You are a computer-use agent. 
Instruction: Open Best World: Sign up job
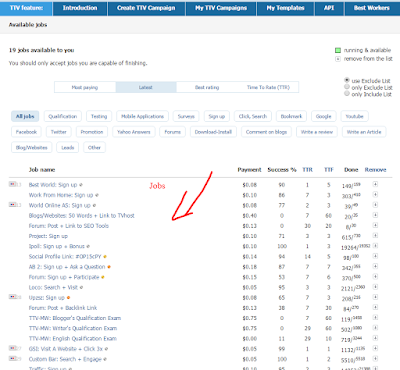[53, 185]
